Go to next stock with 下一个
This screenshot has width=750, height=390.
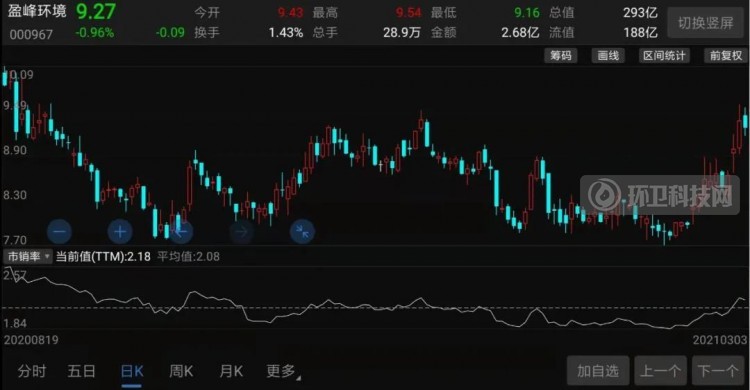coord(718,371)
